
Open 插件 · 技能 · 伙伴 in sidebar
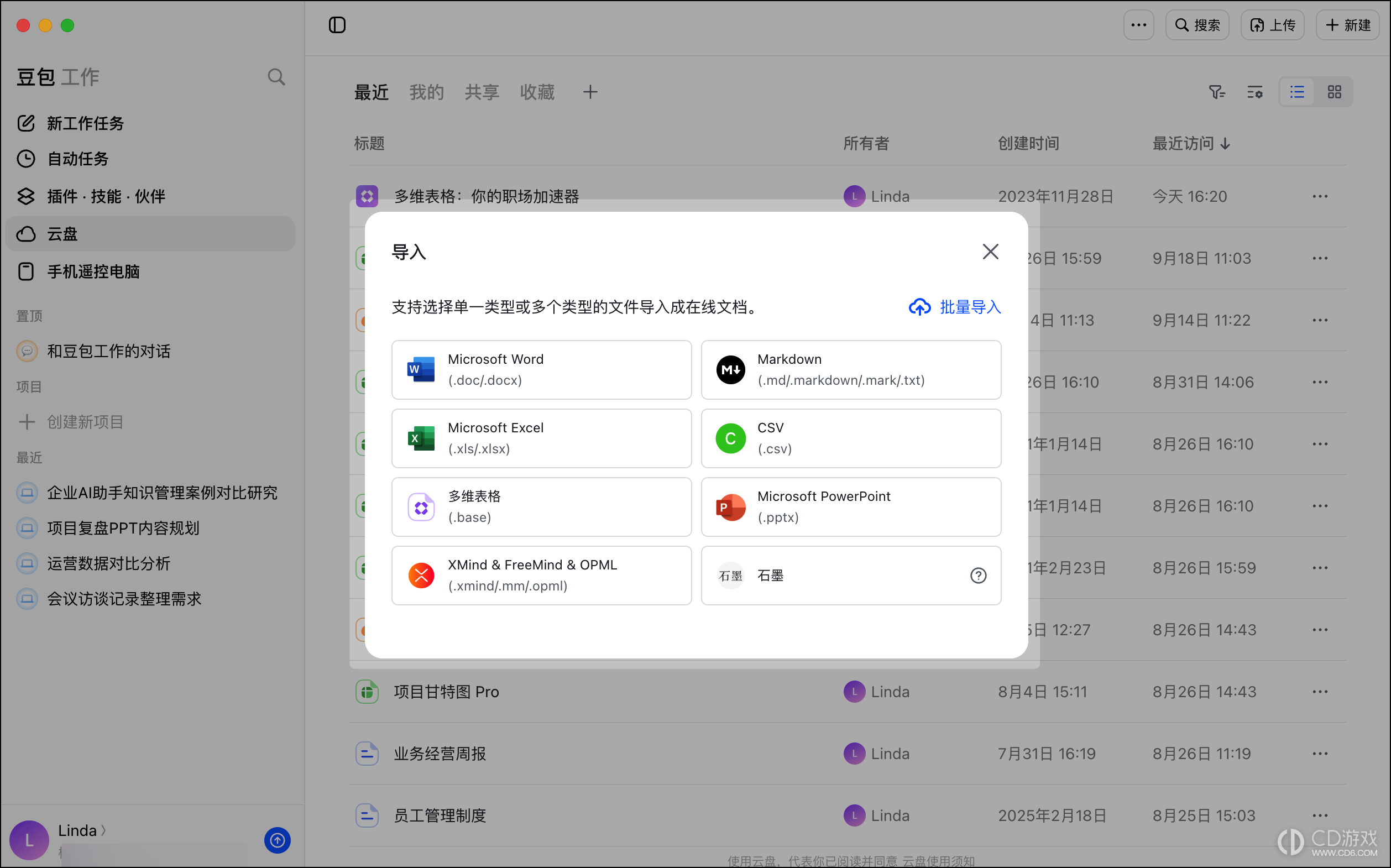(150, 196)
